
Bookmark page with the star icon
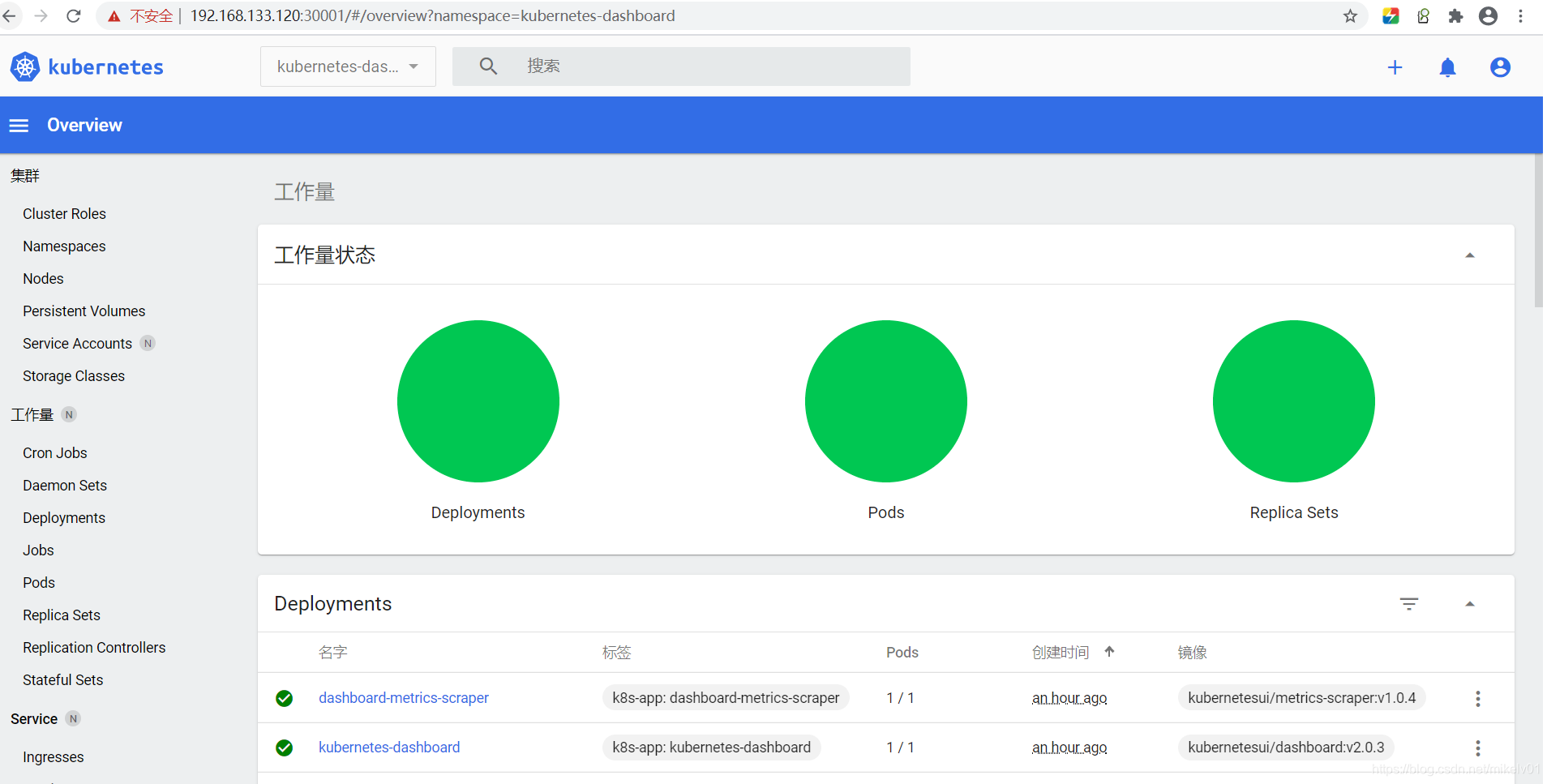pyautogui.click(x=1350, y=16)
